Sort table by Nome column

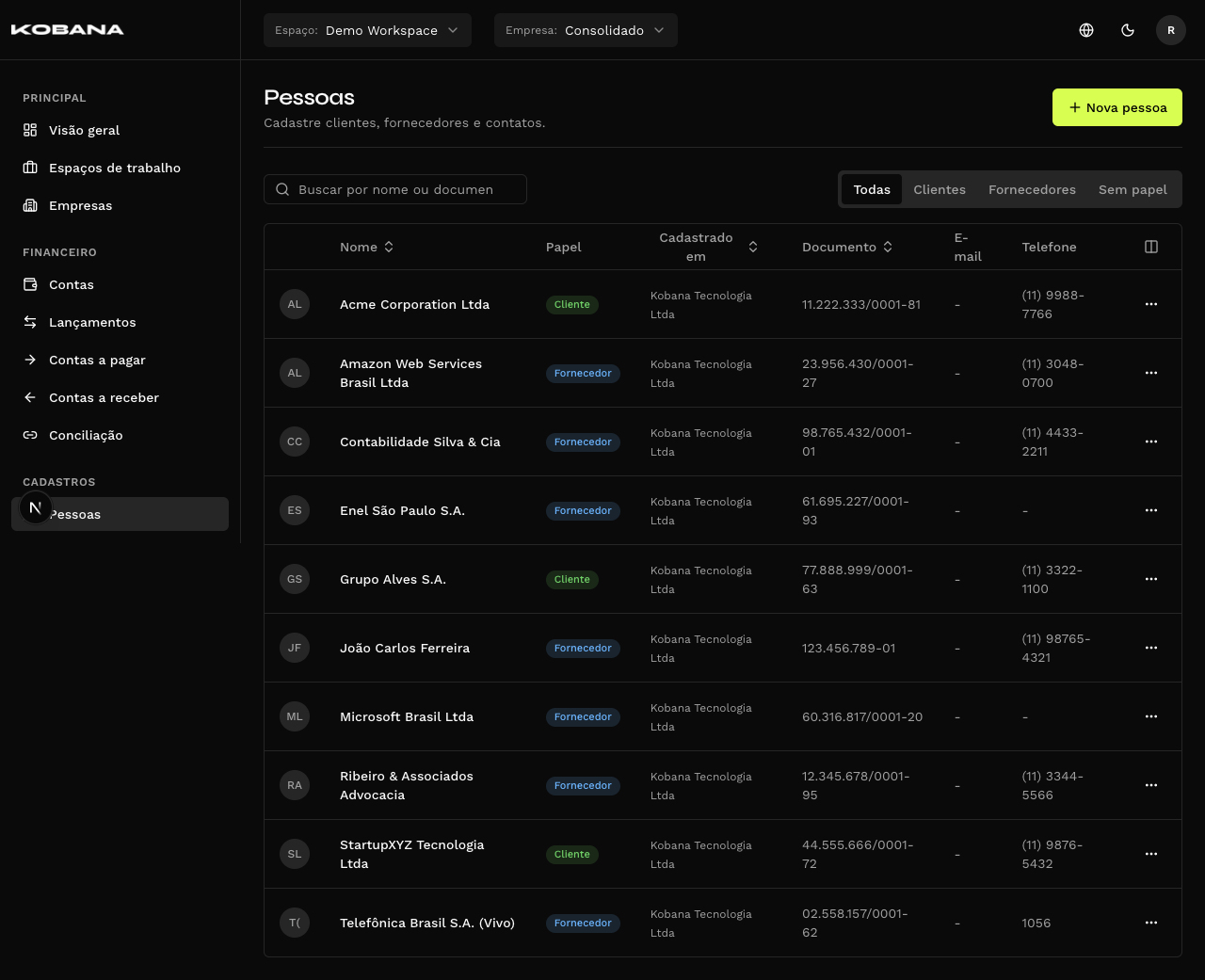(x=367, y=247)
